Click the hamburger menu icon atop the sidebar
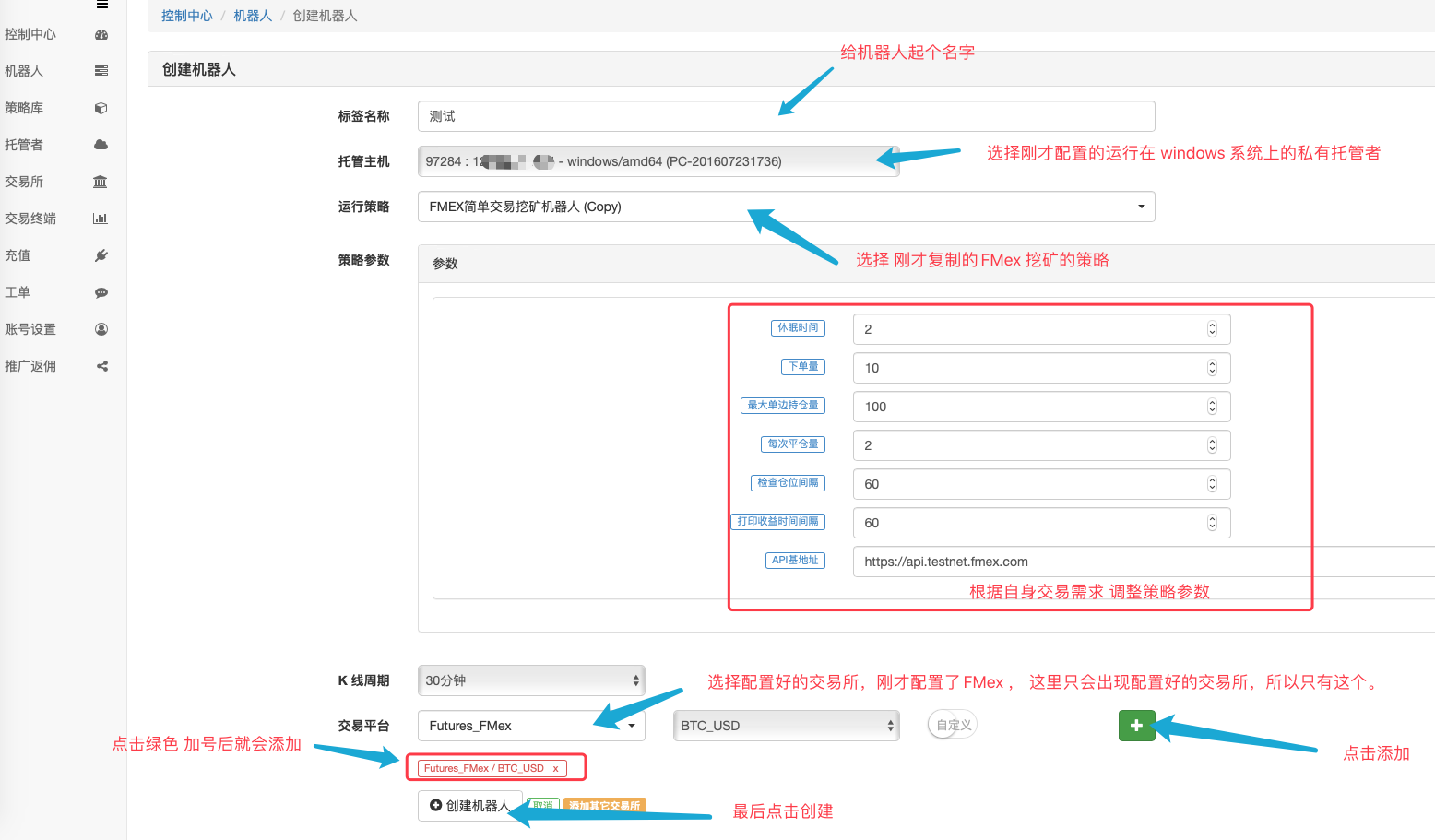This screenshot has height=840, width=1435. point(102,5)
